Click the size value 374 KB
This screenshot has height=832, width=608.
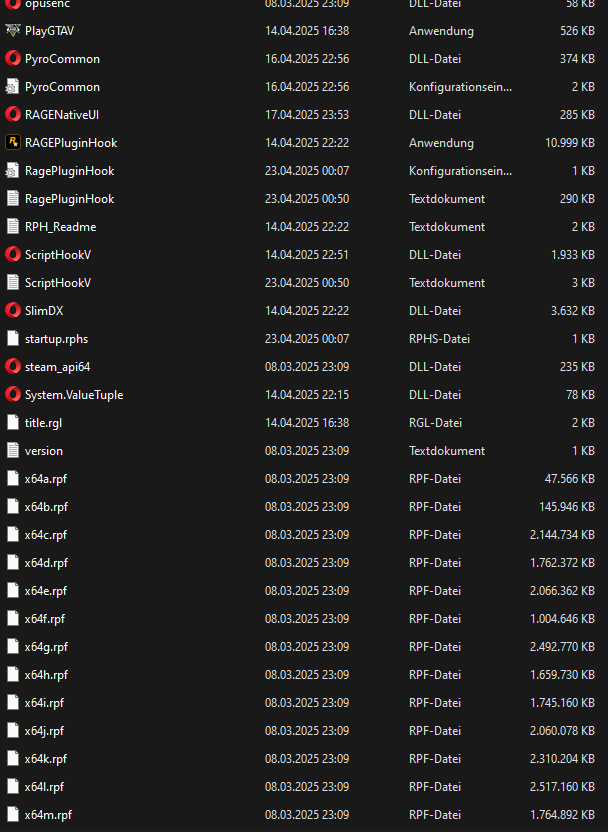pyautogui.click(x=577, y=59)
